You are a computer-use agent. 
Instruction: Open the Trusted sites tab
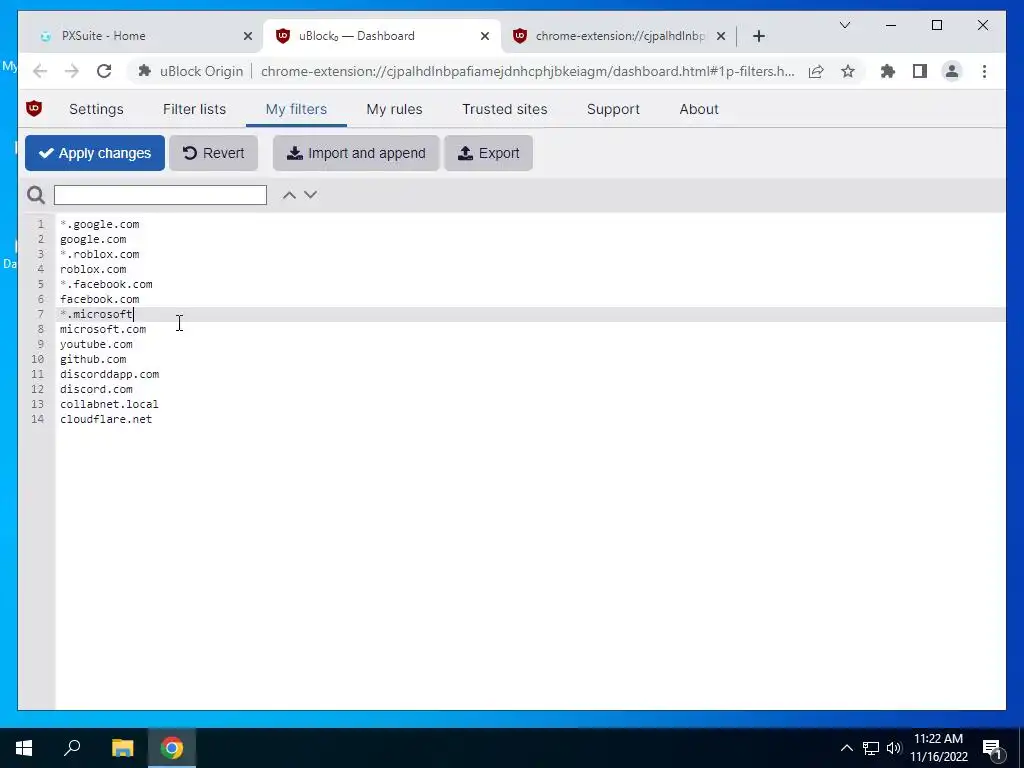505,109
